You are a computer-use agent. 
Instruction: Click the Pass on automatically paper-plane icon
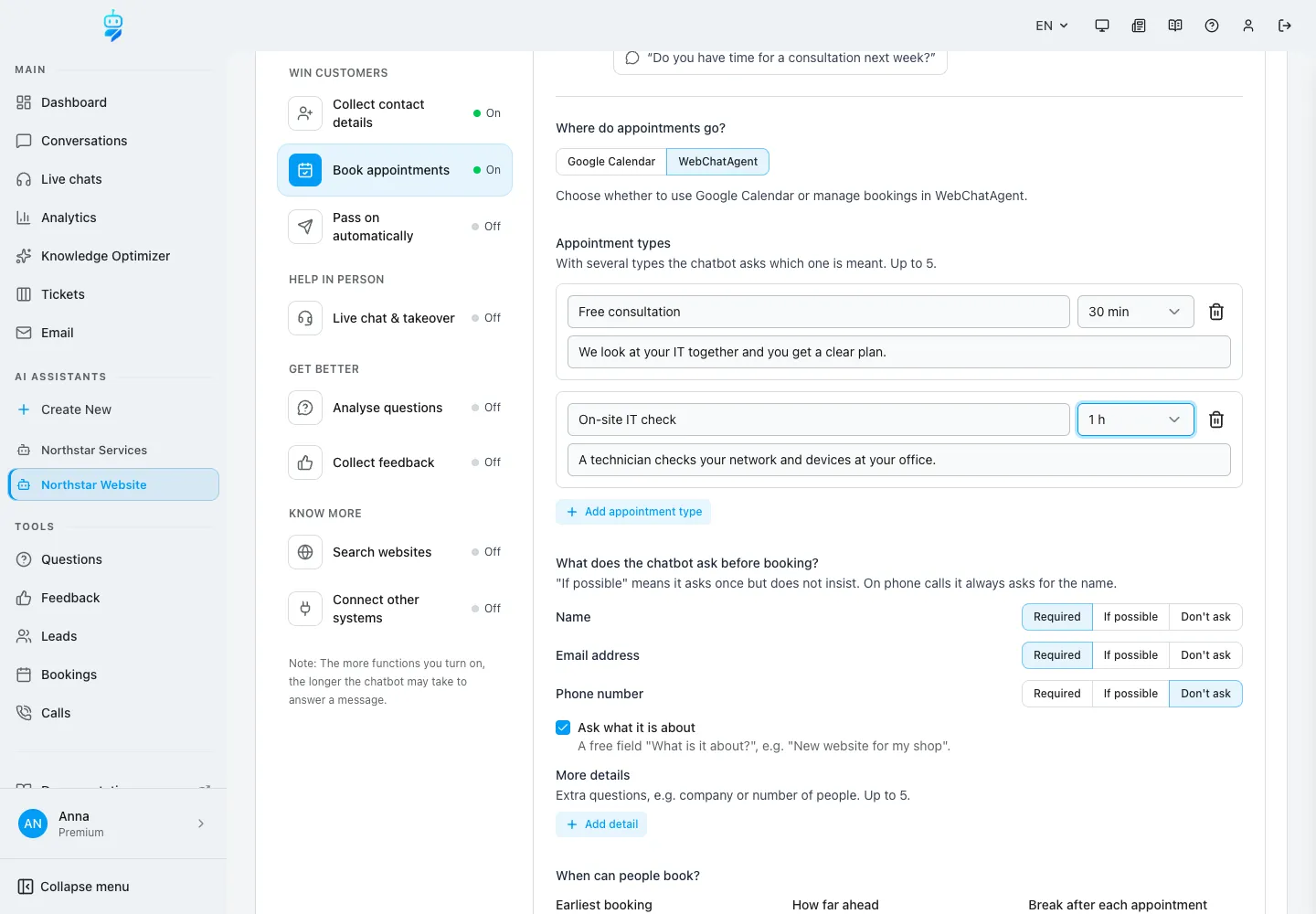305,227
